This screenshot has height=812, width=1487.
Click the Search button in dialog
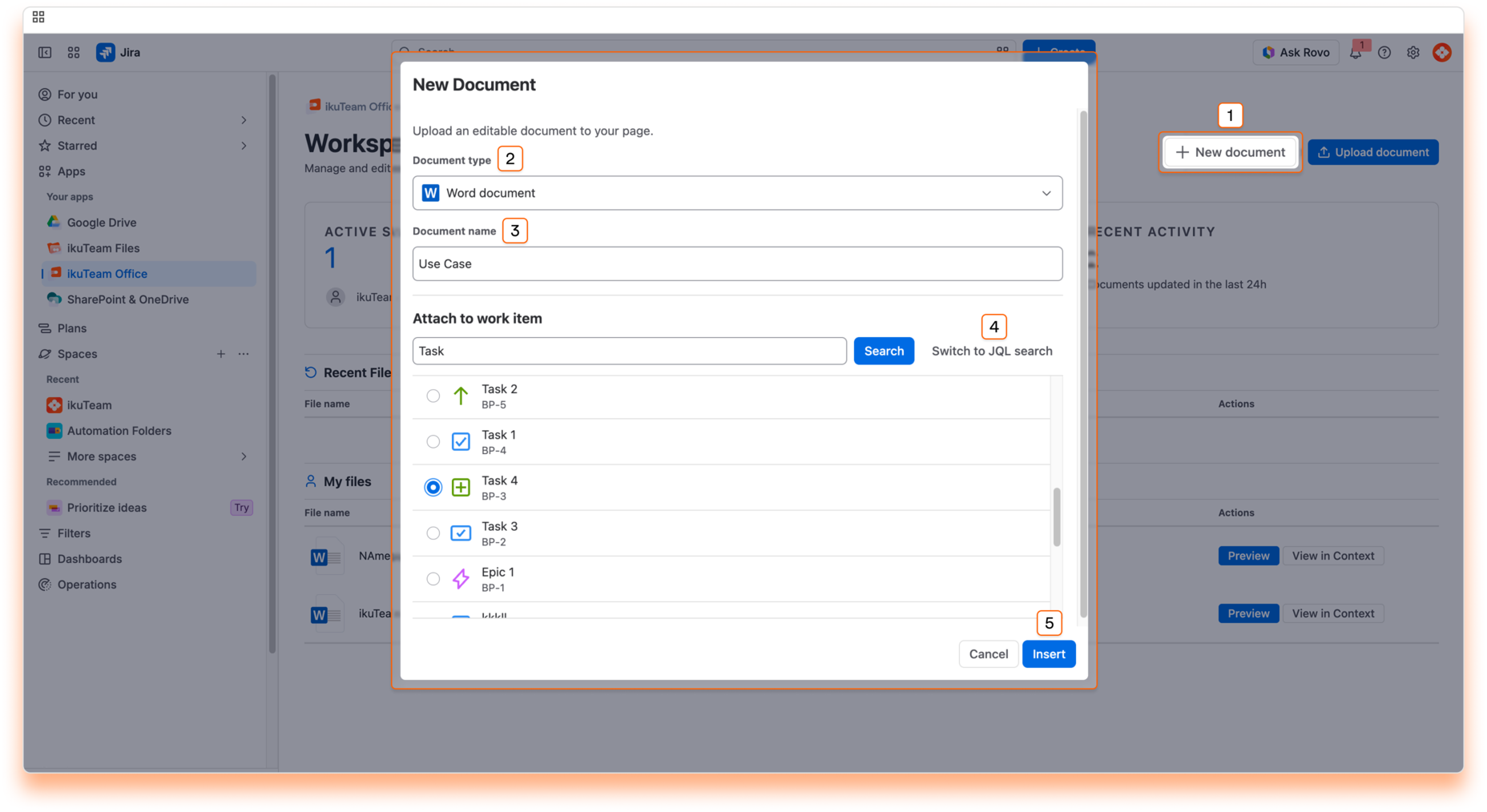pyautogui.click(x=884, y=351)
